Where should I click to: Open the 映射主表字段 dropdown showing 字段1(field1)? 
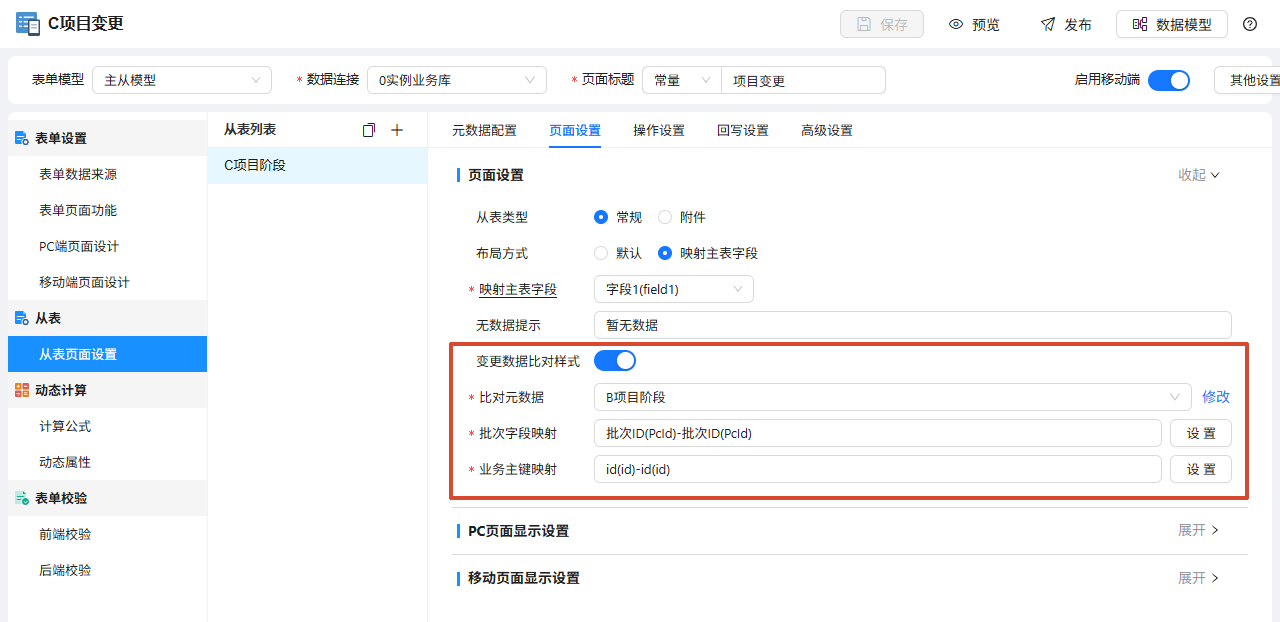tap(674, 289)
